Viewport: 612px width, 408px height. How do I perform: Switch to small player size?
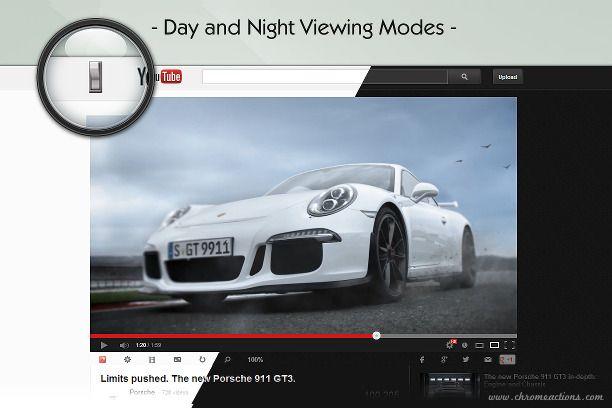[479, 345]
